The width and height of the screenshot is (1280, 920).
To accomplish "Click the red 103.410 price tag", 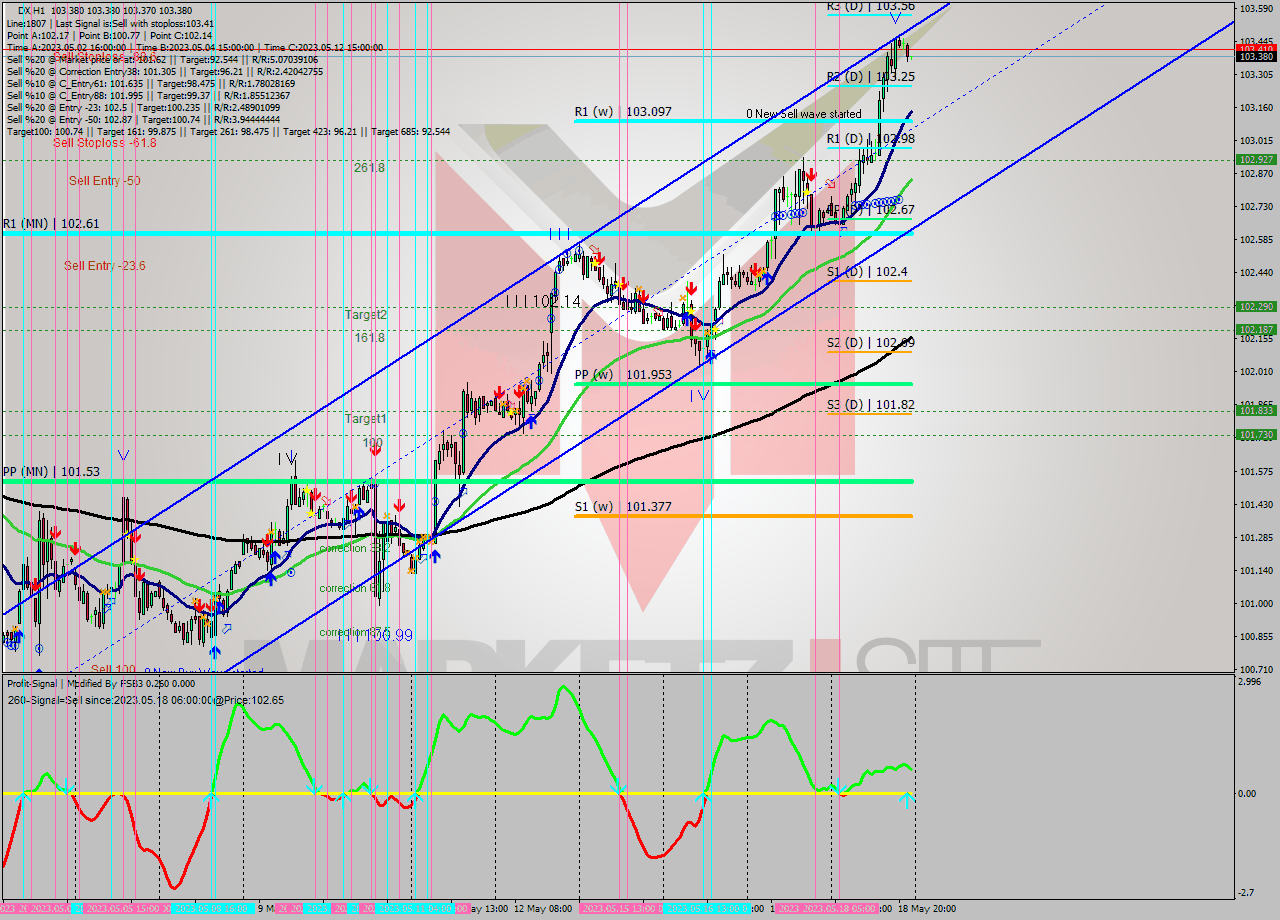I will [x=1256, y=47].
